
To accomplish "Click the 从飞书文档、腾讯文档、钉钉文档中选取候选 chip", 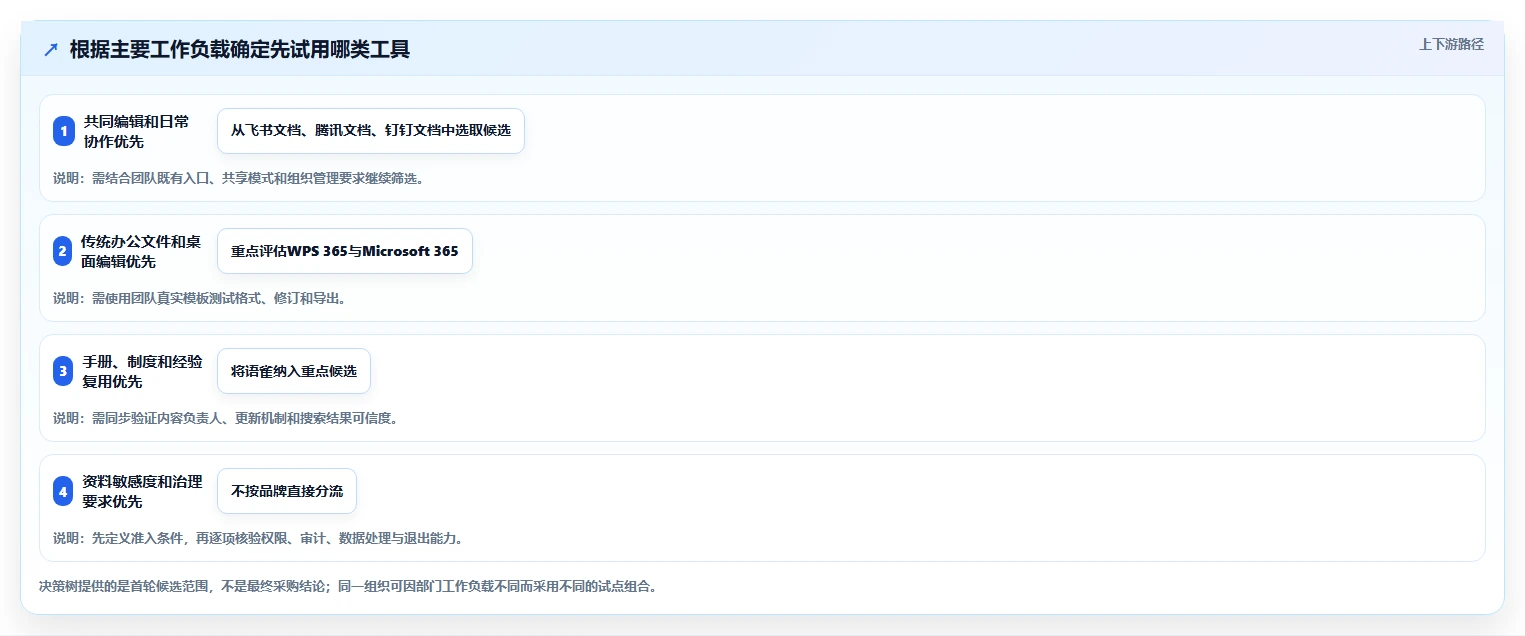I will click(x=371, y=131).
